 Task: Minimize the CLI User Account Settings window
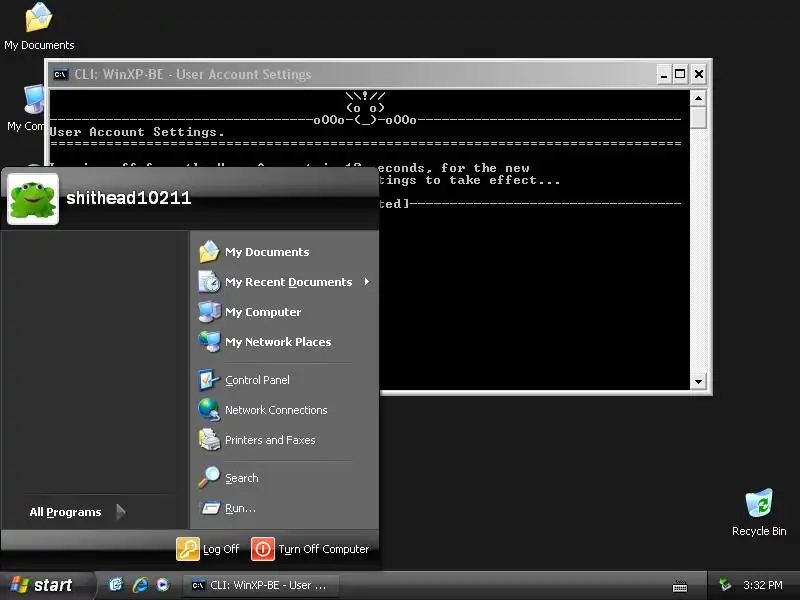[663, 74]
